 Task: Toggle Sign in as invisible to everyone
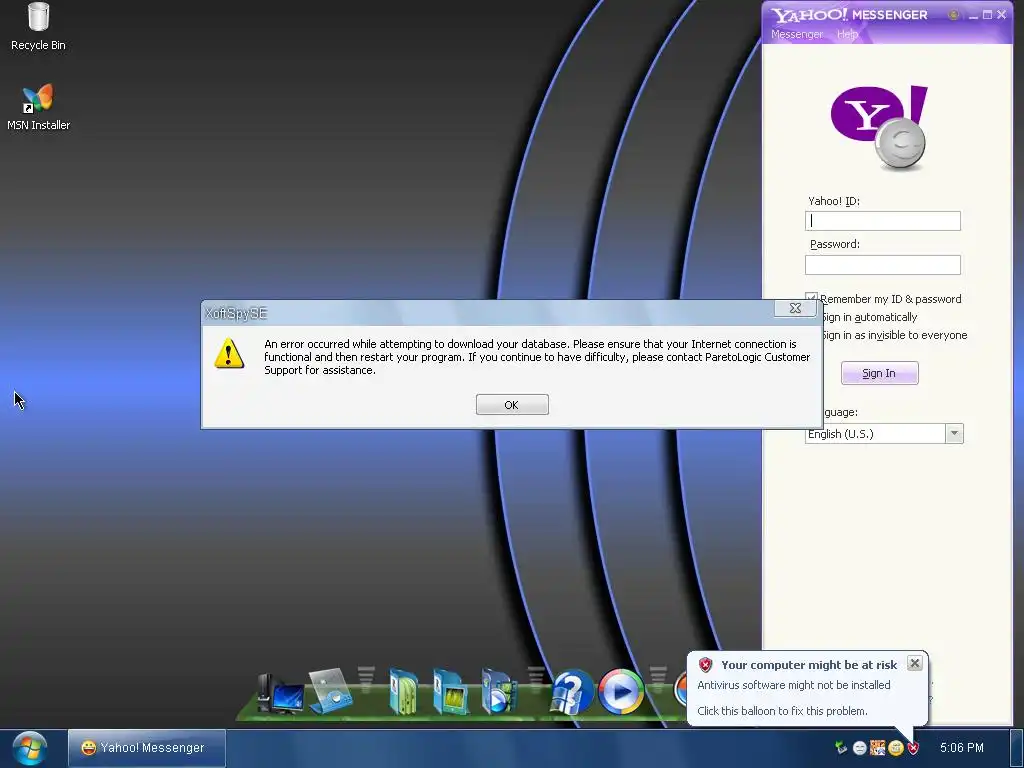point(893,335)
